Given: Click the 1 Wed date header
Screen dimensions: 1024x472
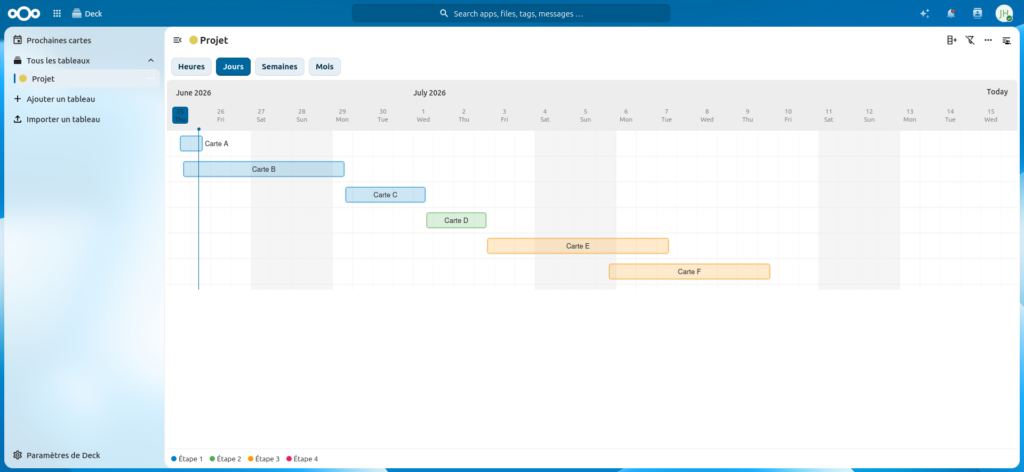Looking at the screenshot, I should coord(423,115).
